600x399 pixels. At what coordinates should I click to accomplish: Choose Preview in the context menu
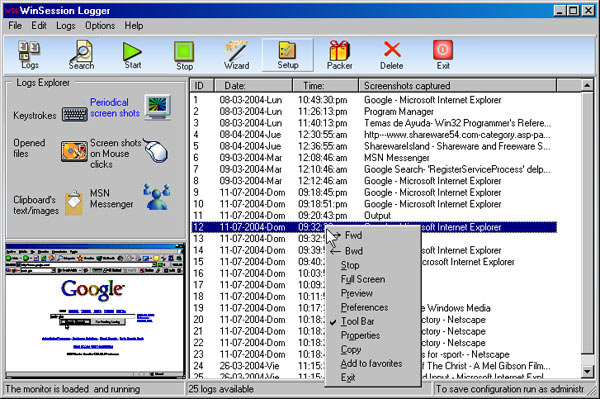point(373,293)
